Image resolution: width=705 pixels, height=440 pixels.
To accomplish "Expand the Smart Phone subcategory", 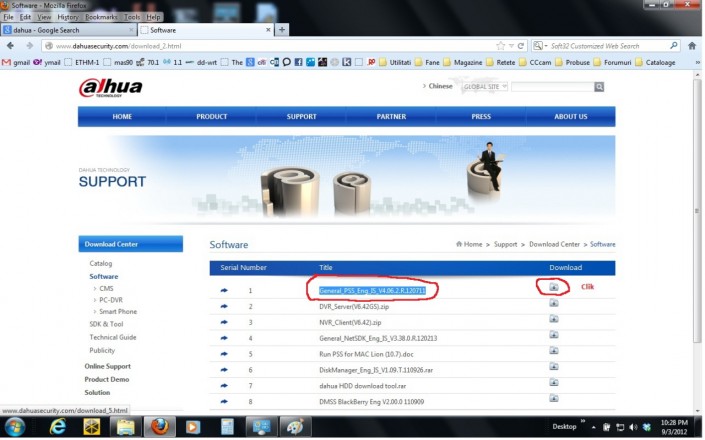I will coord(117,312).
